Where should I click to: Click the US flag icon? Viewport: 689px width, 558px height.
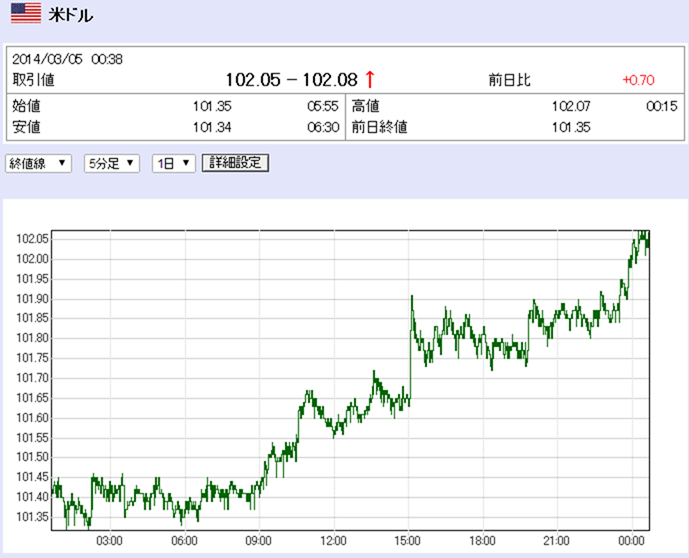tap(26, 13)
